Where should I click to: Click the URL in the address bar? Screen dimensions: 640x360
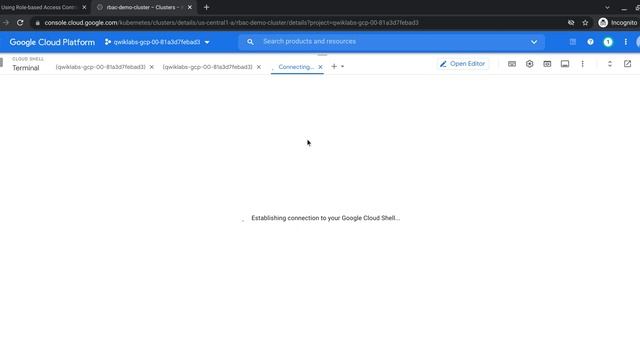pos(231,23)
